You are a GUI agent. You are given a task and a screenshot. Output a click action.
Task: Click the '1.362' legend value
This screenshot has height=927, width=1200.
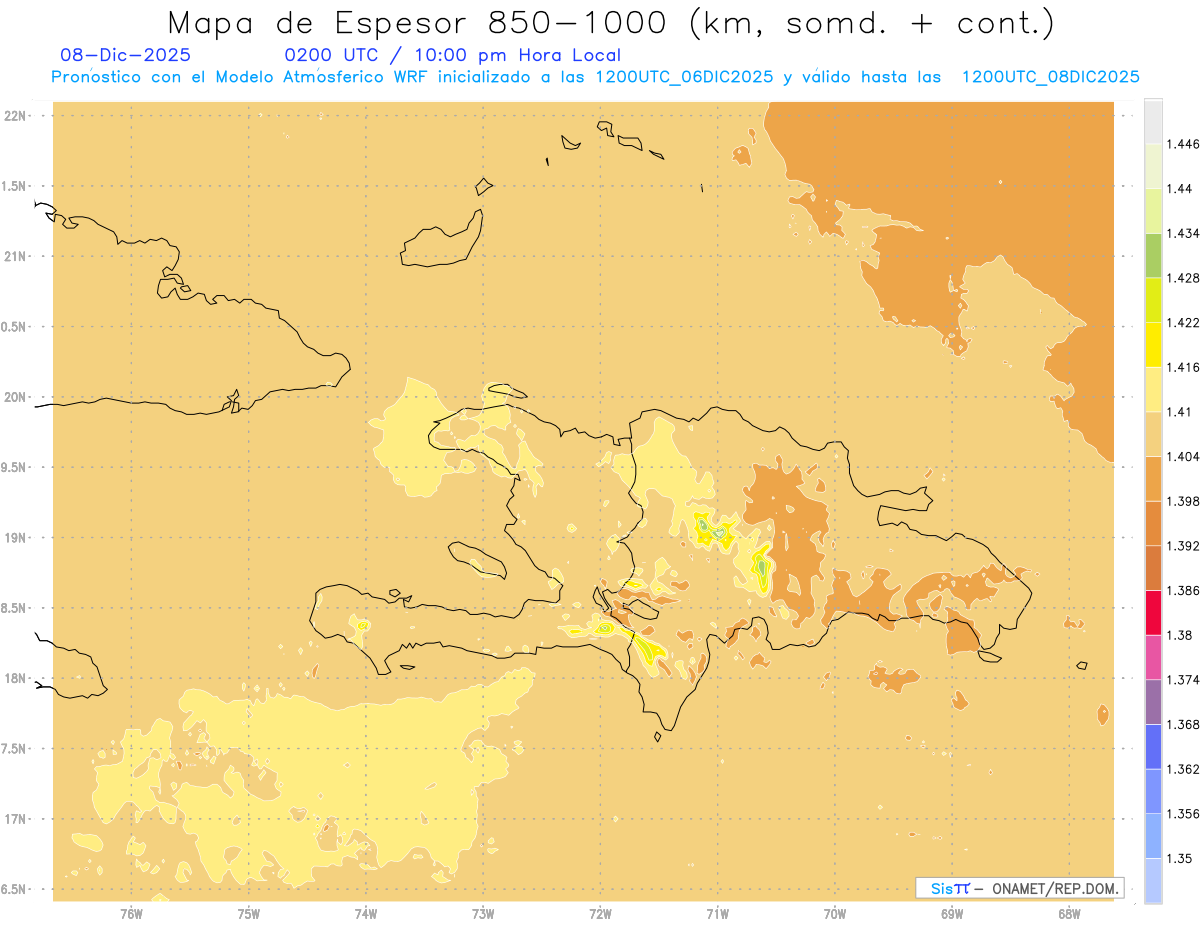(1183, 769)
